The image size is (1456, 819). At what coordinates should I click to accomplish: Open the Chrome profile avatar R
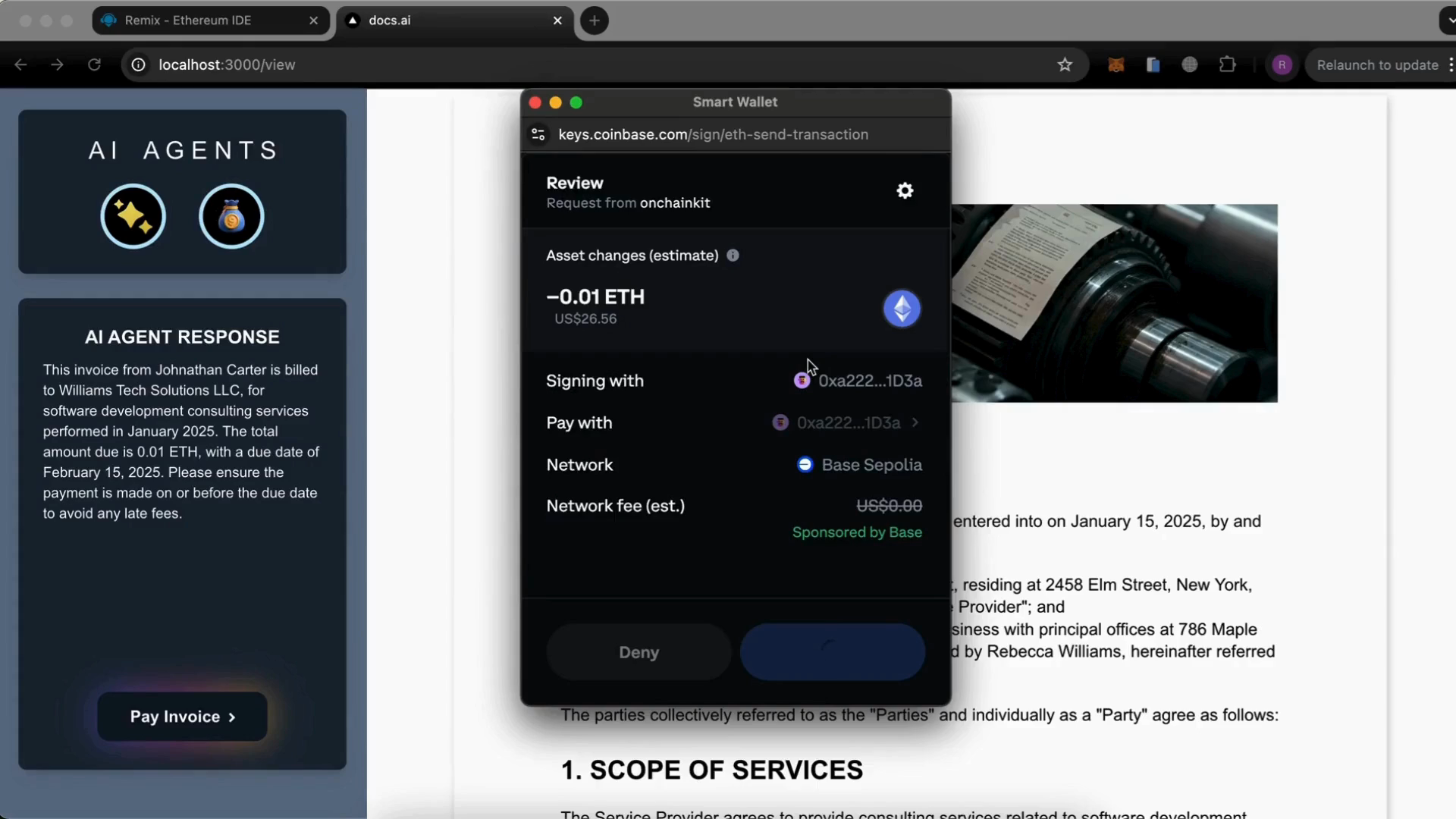pyautogui.click(x=1282, y=65)
